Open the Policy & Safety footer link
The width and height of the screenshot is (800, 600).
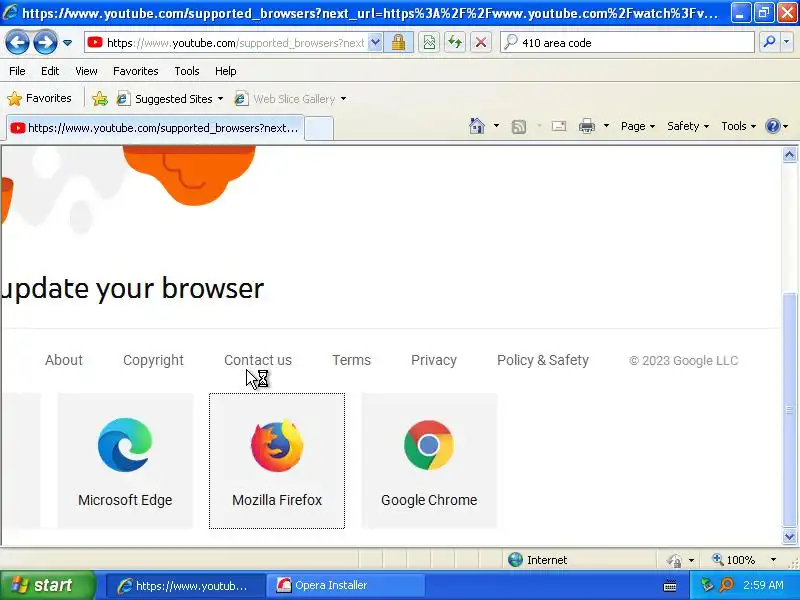click(543, 360)
